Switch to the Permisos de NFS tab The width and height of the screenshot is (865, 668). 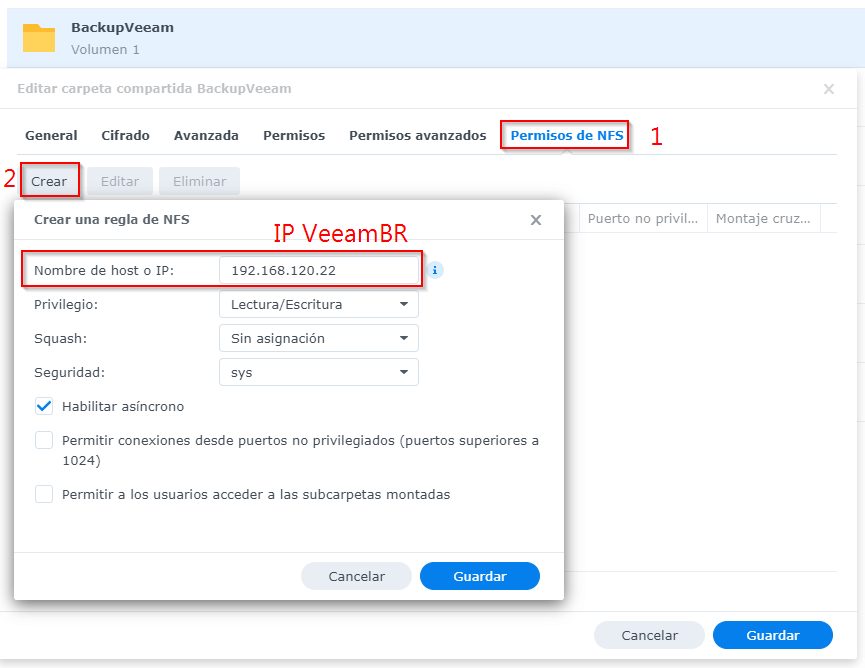(x=566, y=135)
